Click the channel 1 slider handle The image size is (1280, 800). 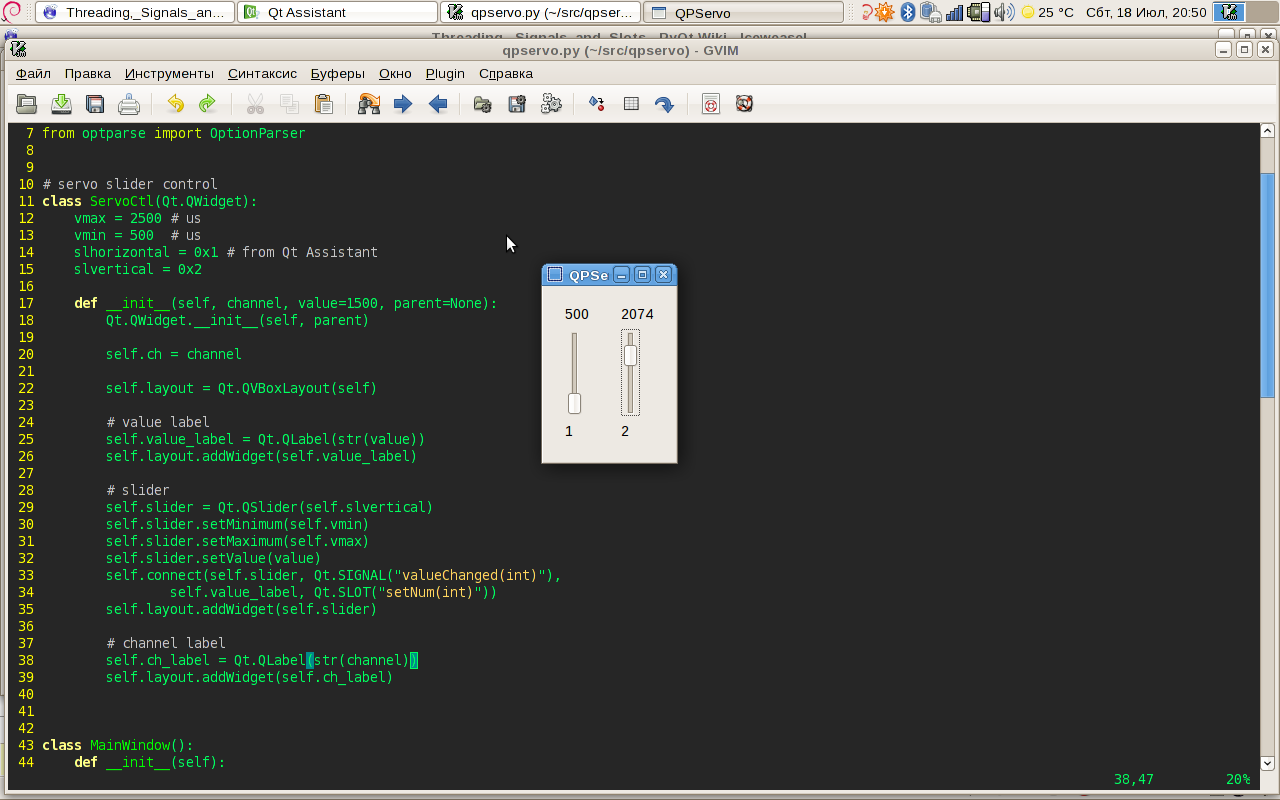(x=574, y=403)
